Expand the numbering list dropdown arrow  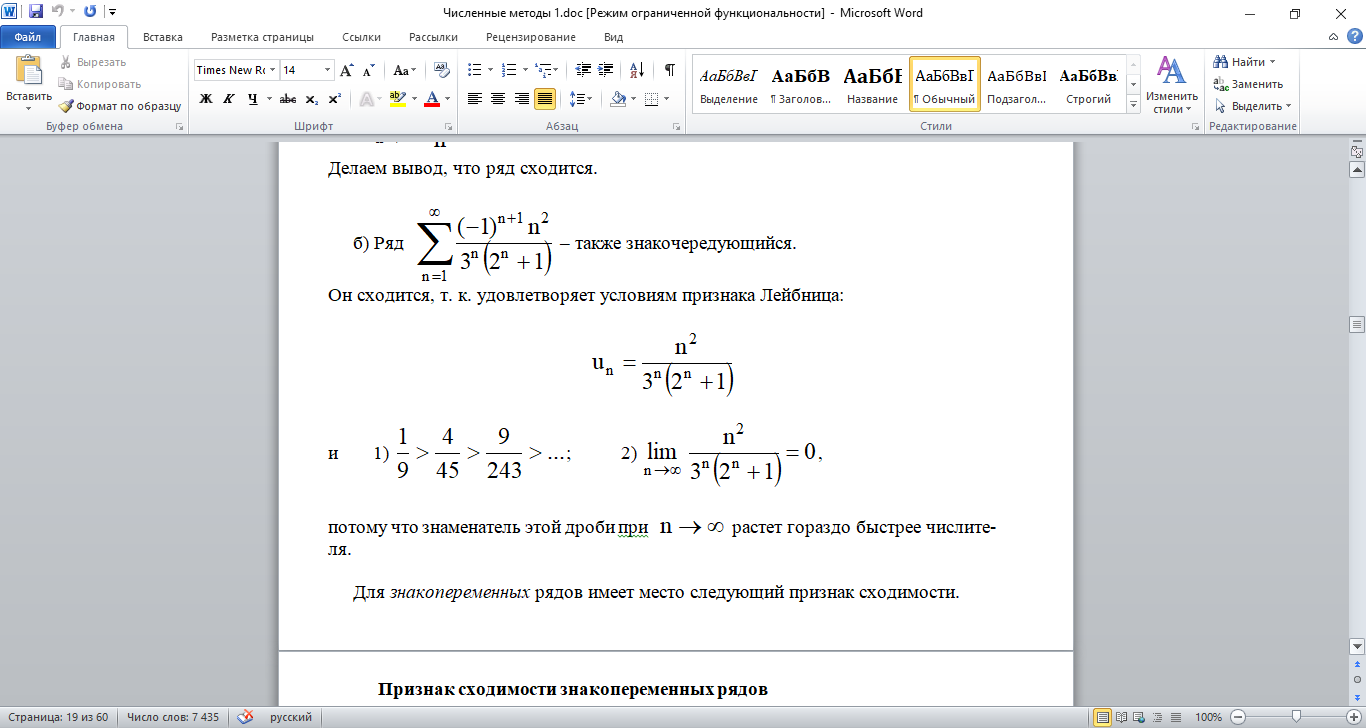[x=524, y=70]
